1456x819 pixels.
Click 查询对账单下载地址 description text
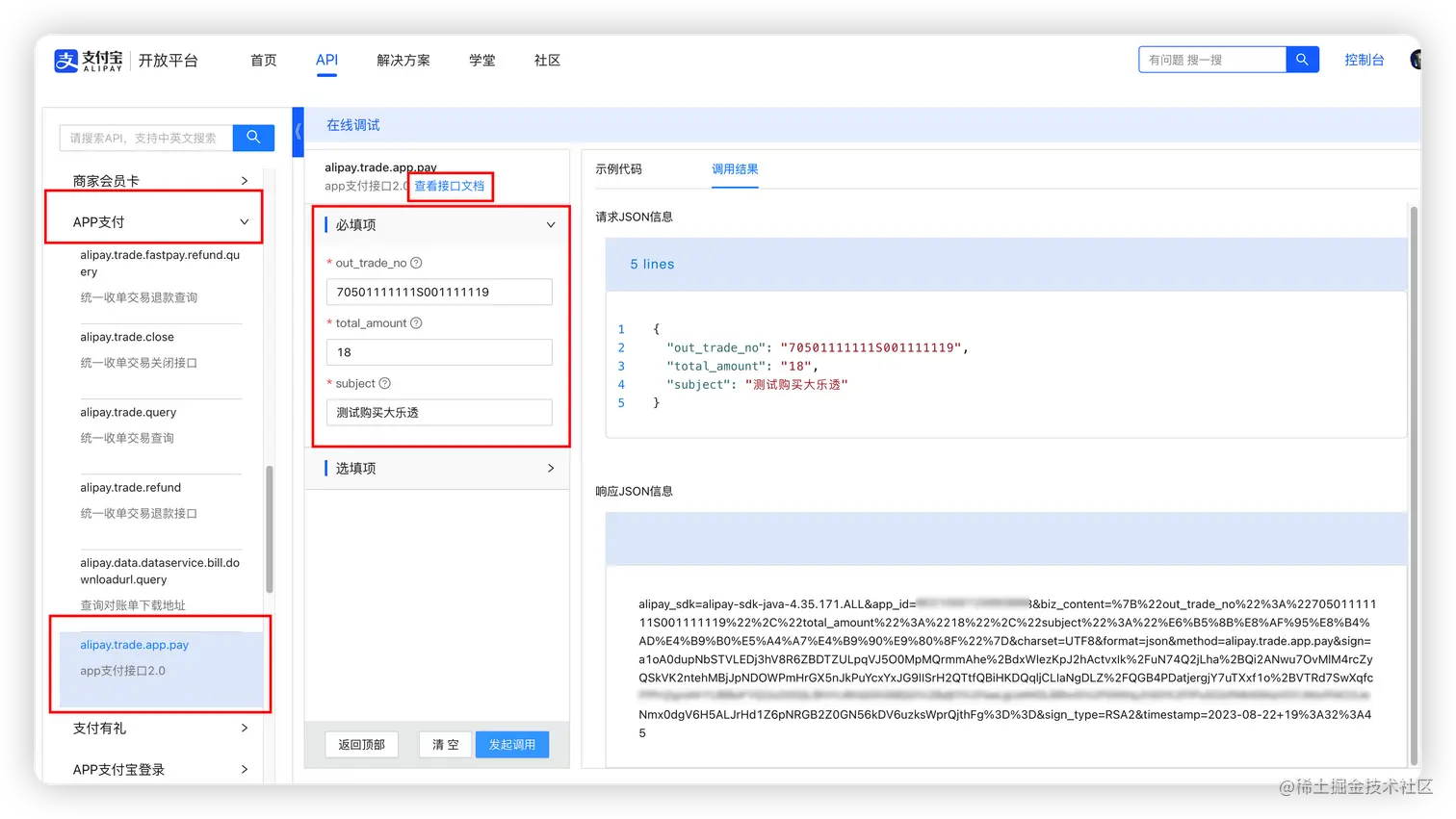[x=133, y=605]
